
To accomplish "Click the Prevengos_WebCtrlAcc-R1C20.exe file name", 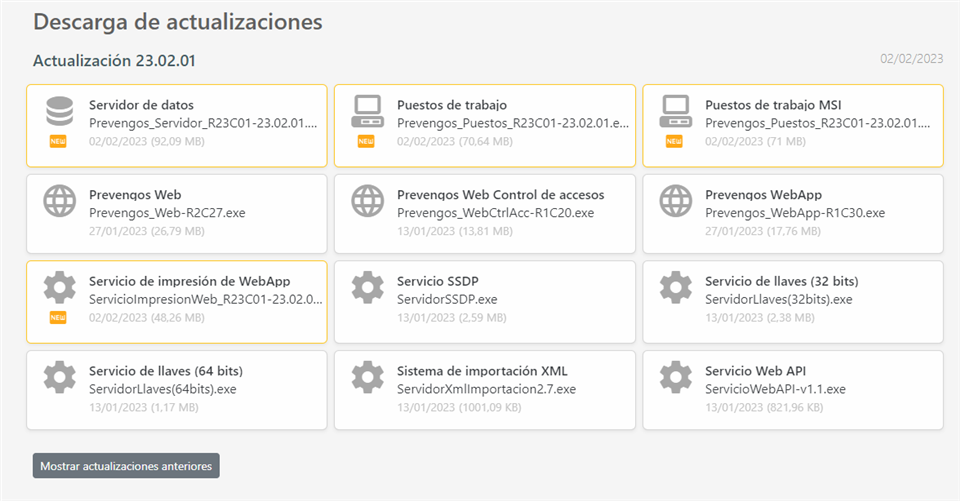I will coord(495,213).
